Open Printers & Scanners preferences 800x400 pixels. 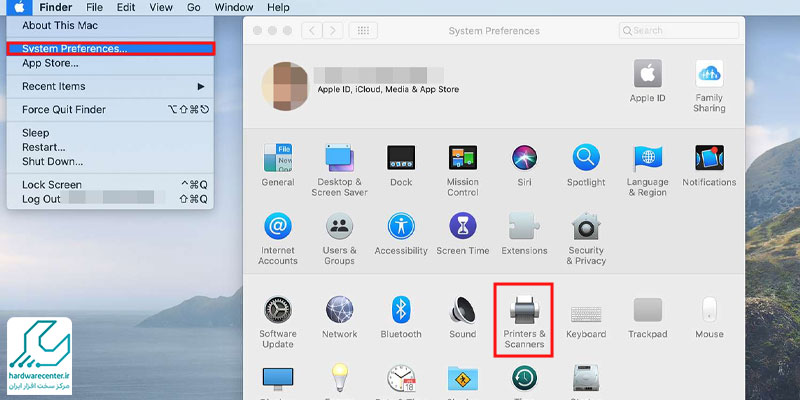[x=524, y=321]
